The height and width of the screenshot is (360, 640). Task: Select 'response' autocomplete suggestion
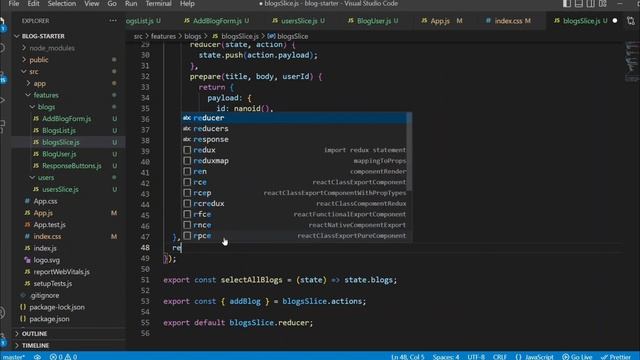coord(294,140)
